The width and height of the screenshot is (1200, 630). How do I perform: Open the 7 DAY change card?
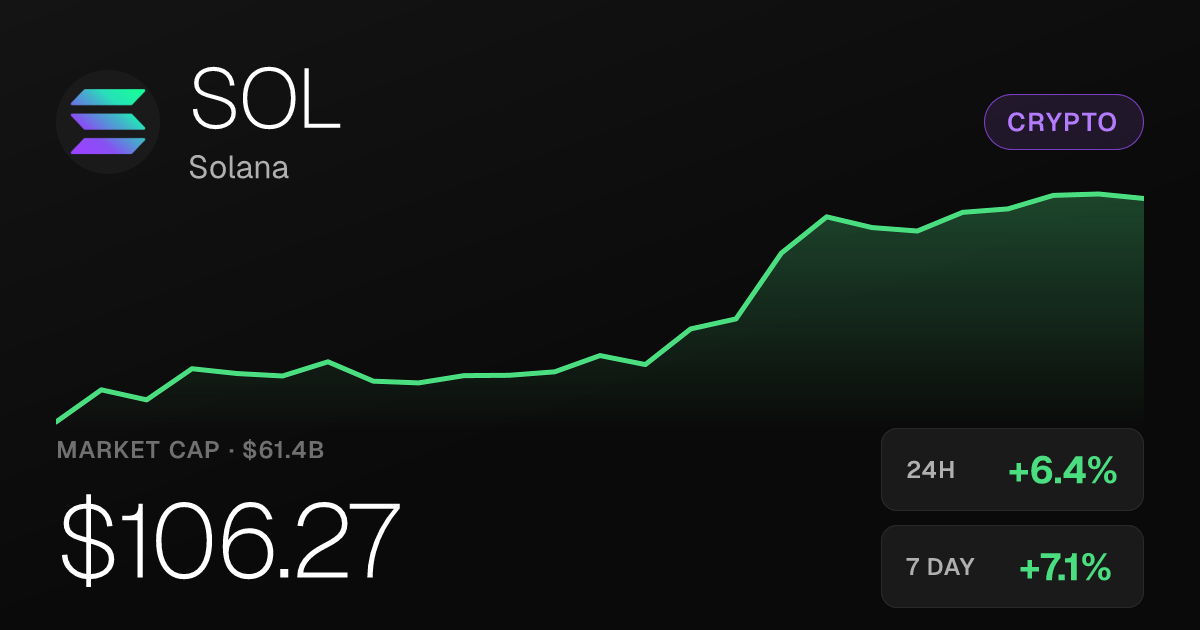coord(1012,567)
